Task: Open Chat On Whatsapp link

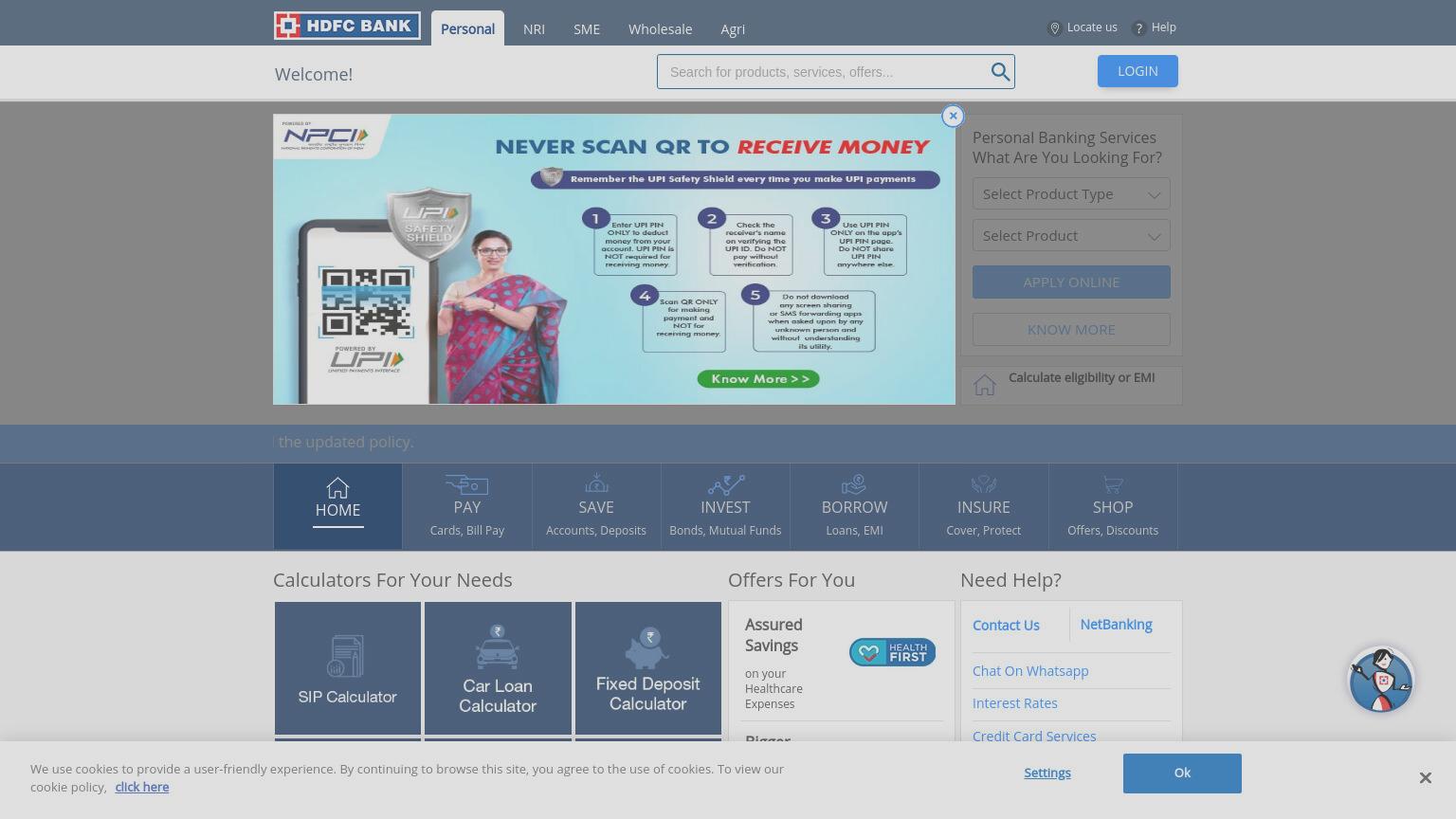Action: (x=1030, y=671)
